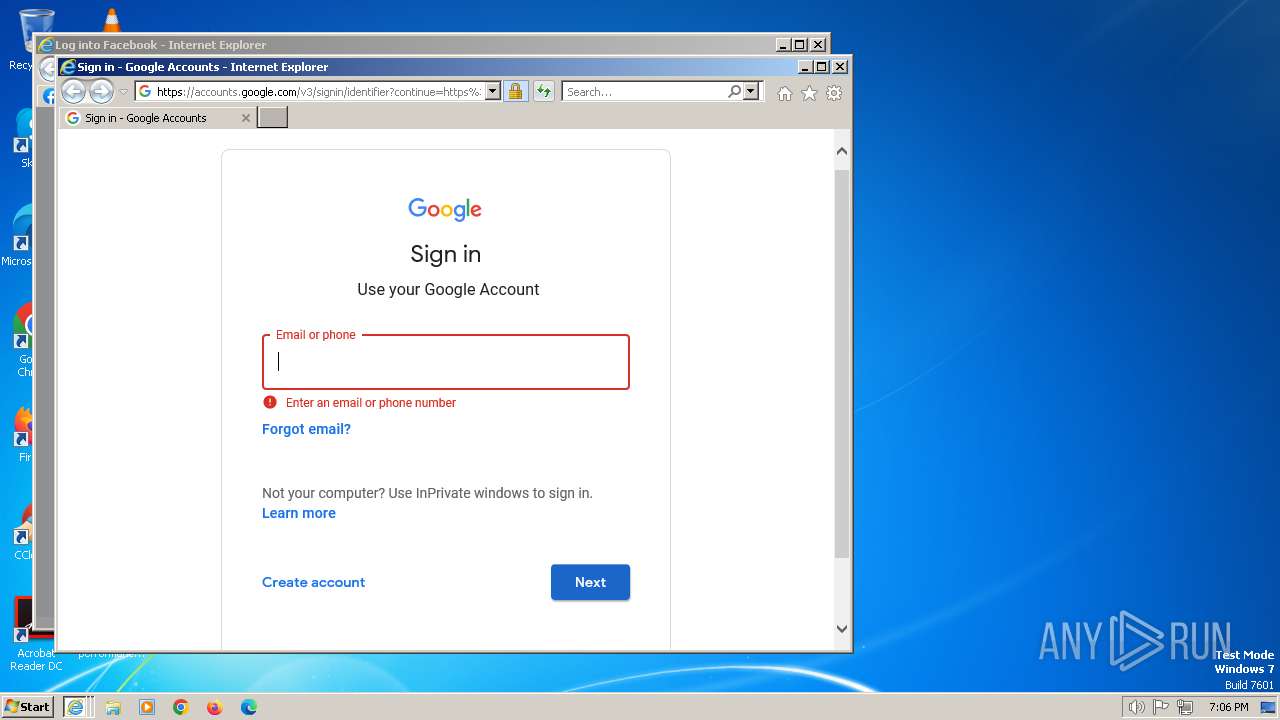Viewport: 1280px width, 720px height.
Task: Click the Google logo
Action: click(x=445, y=209)
